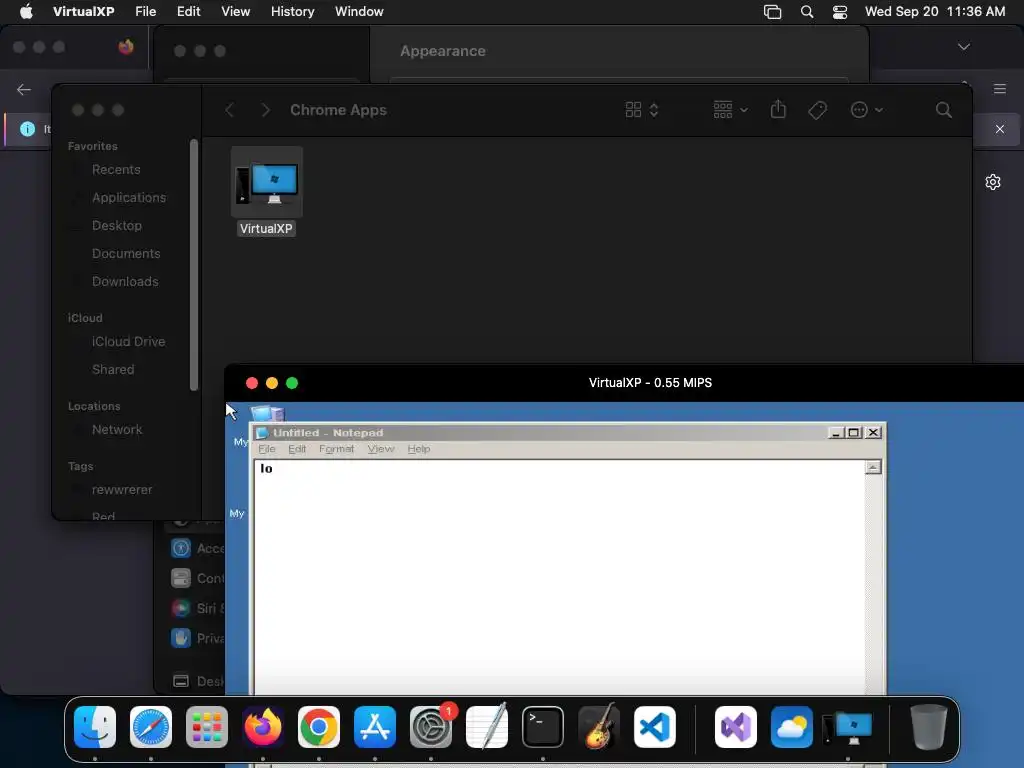Open Visual Studio purple icon in dock

(736, 727)
